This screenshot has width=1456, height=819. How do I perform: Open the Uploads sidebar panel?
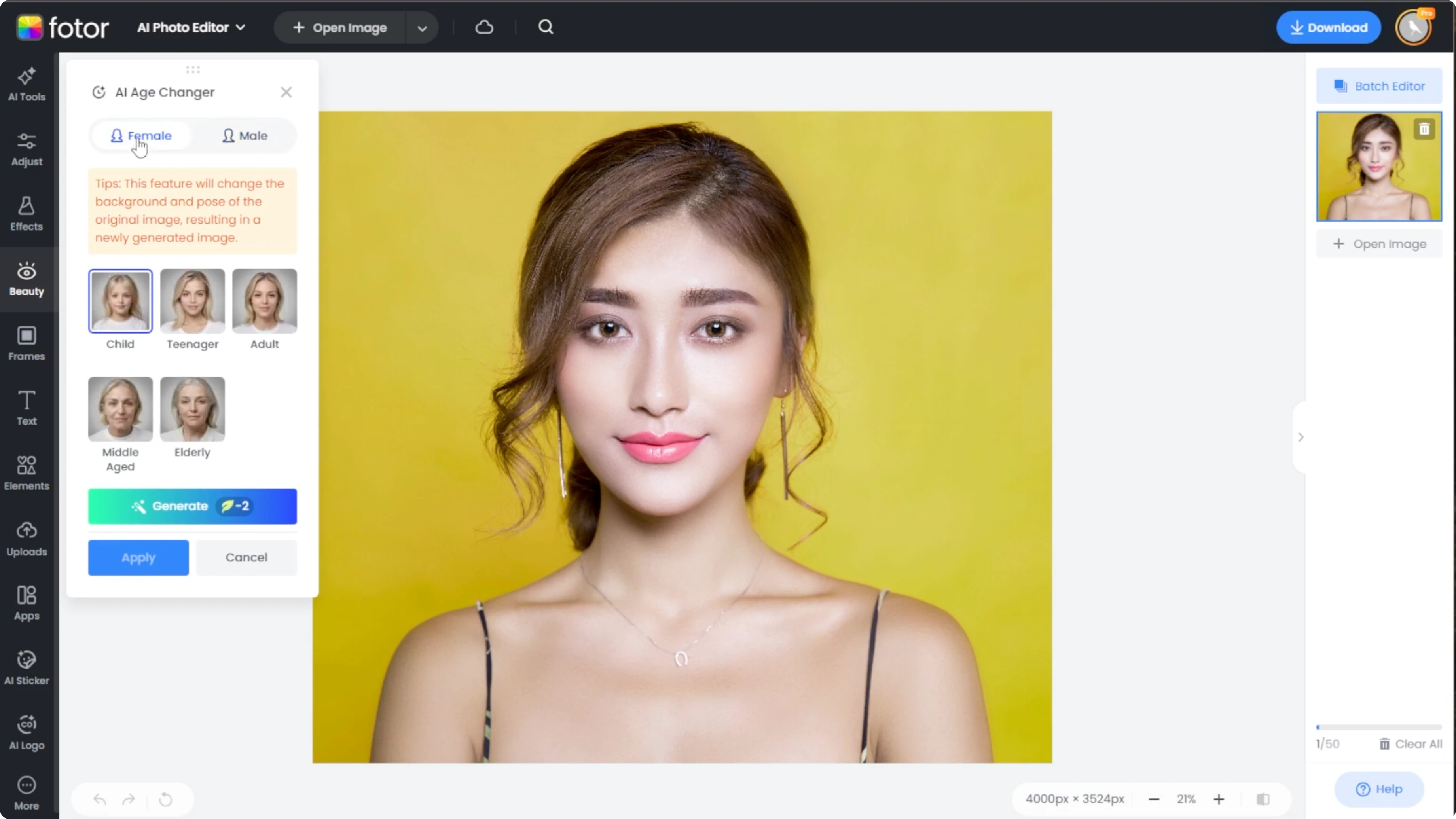pos(27,539)
